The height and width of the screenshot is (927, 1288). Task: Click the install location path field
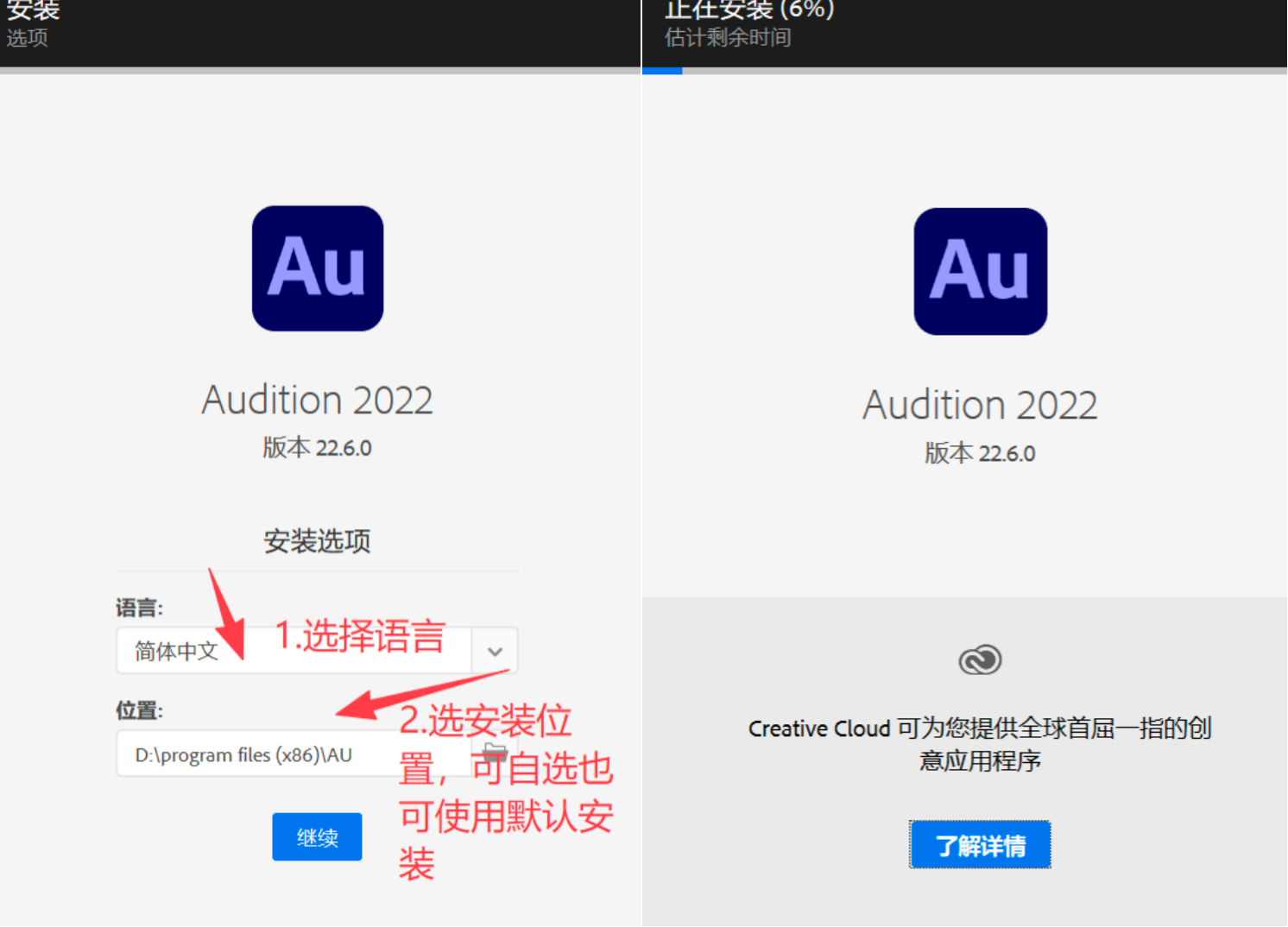click(294, 754)
